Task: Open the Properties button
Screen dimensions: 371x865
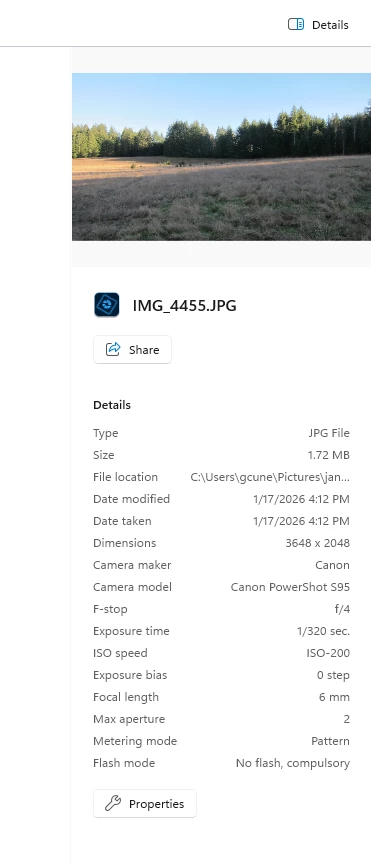Action: (144, 804)
